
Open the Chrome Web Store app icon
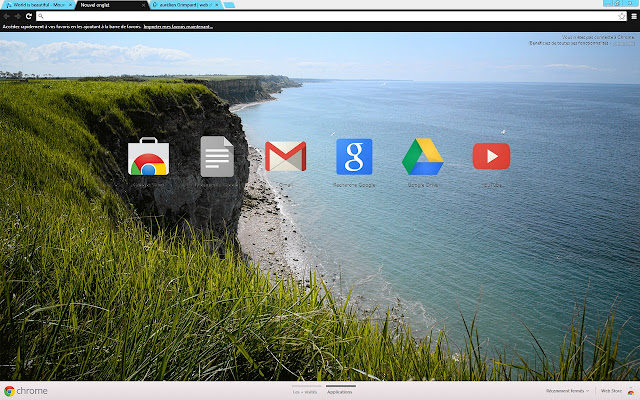[148, 157]
